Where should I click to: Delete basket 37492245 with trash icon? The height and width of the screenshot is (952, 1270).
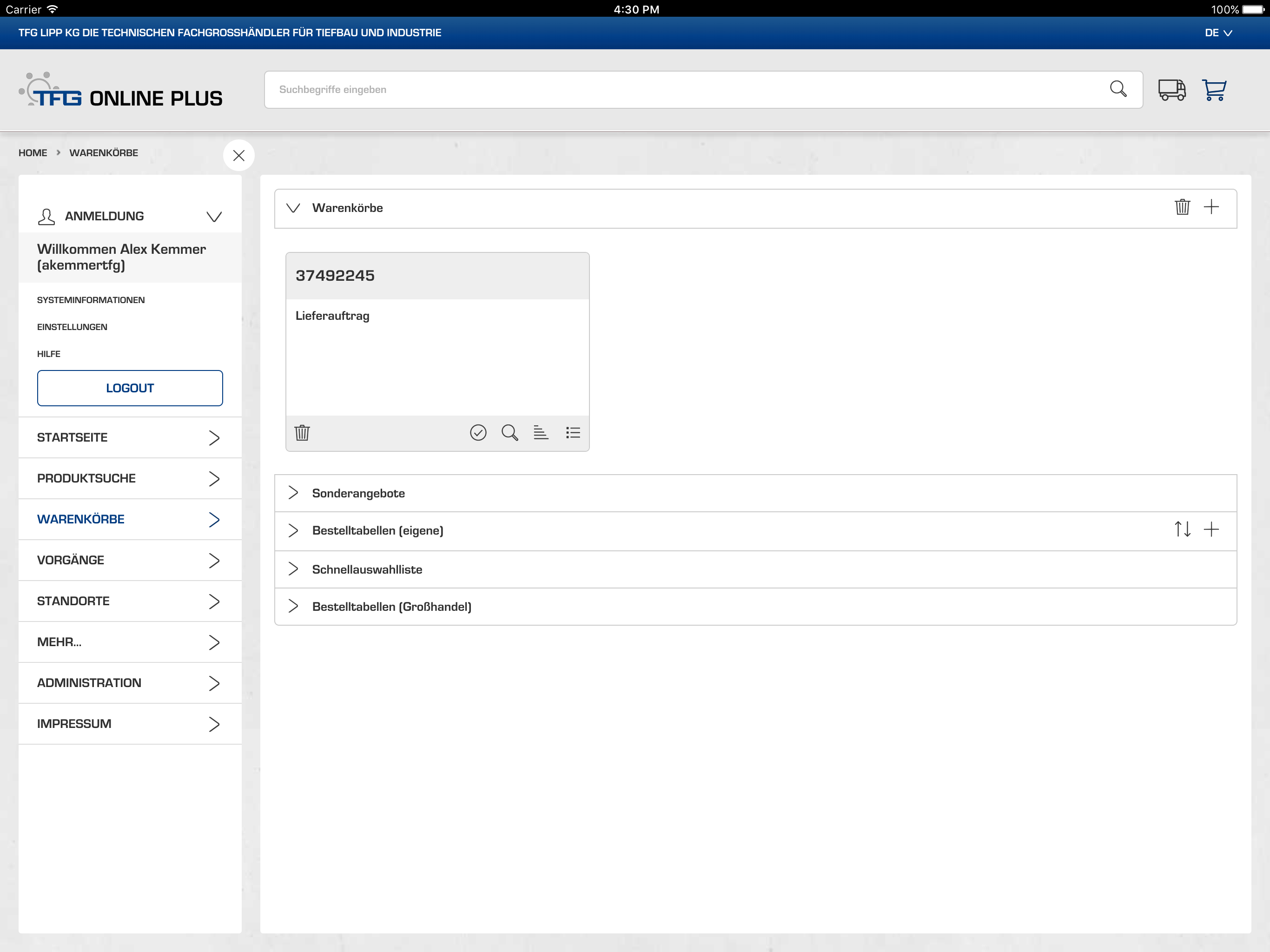tap(302, 432)
